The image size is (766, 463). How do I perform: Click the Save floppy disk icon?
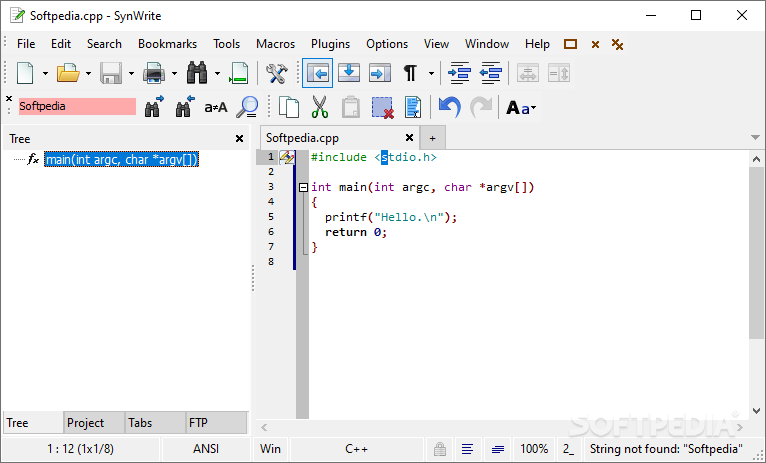click(x=111, y=73)
